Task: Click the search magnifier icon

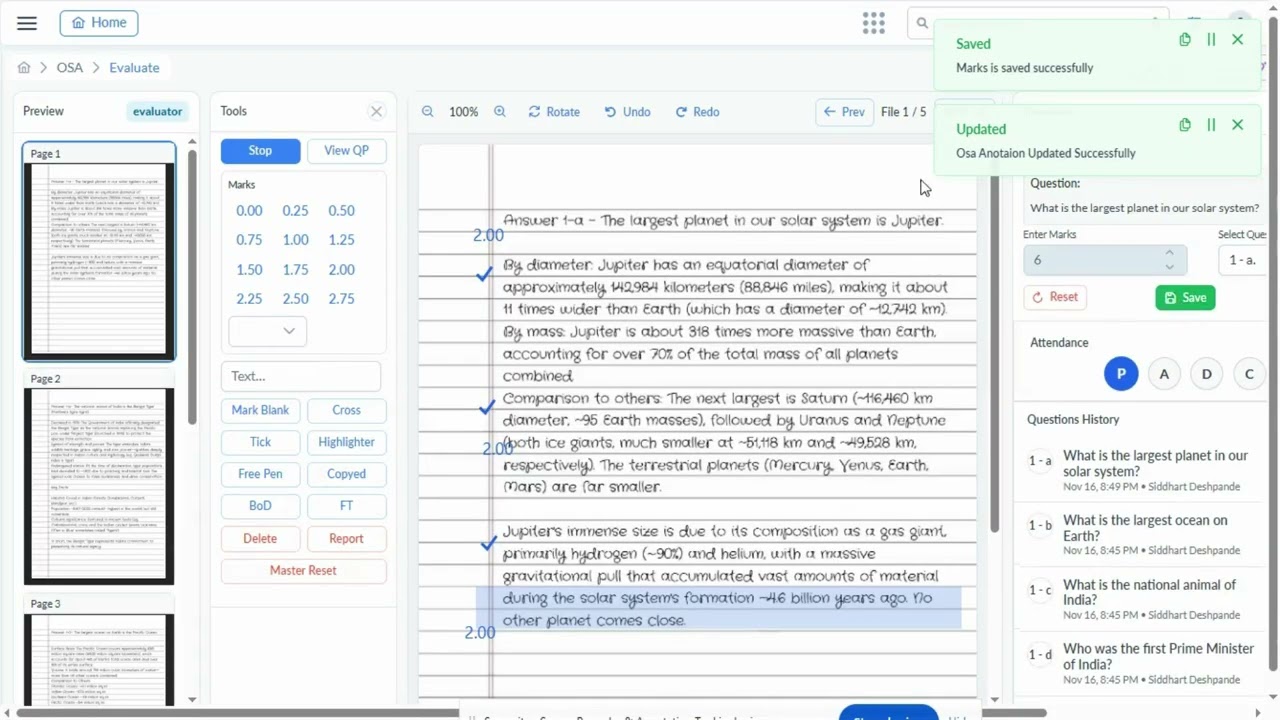Action: (922, 23)
